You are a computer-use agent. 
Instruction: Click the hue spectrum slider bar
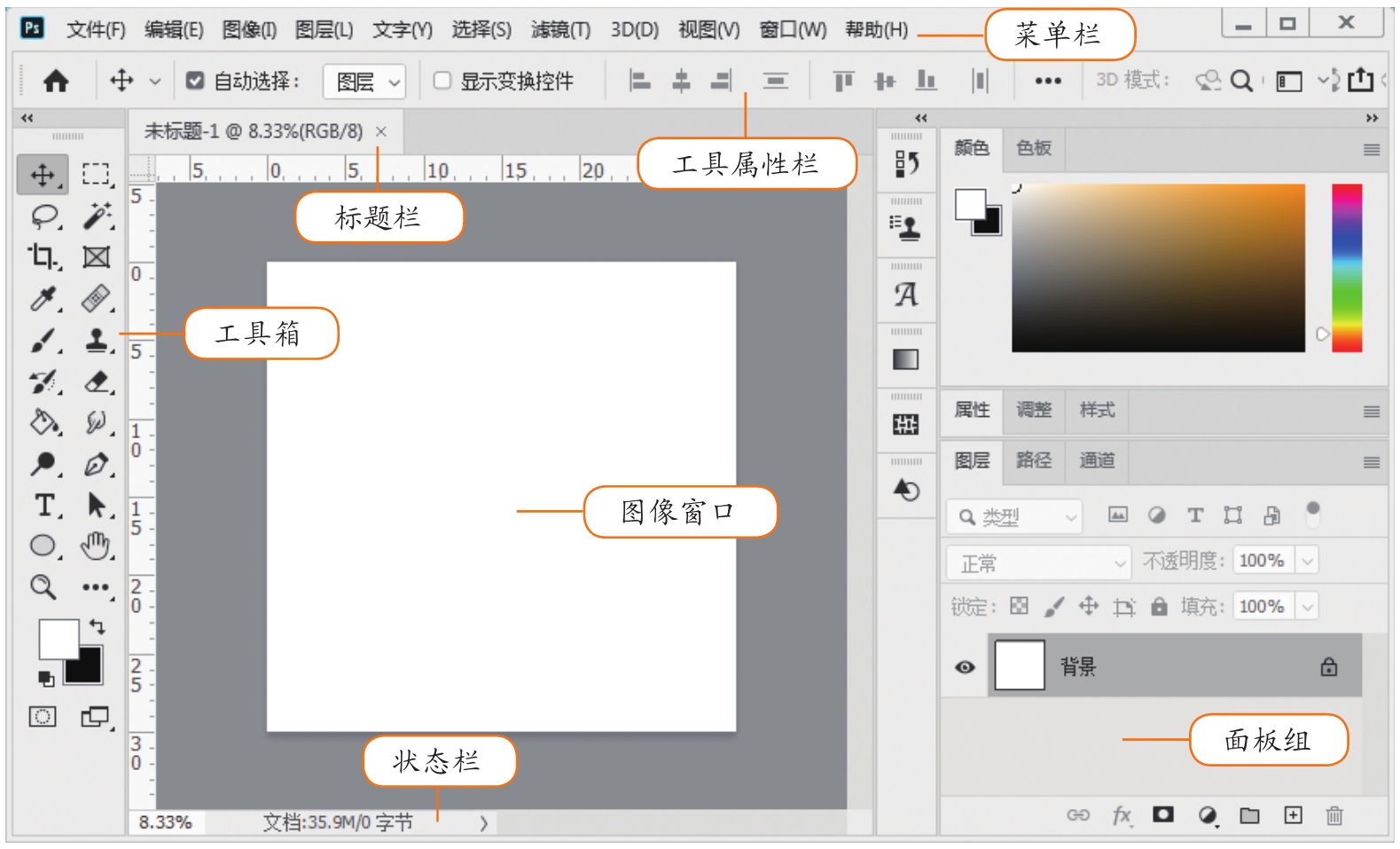(1346, 267)
